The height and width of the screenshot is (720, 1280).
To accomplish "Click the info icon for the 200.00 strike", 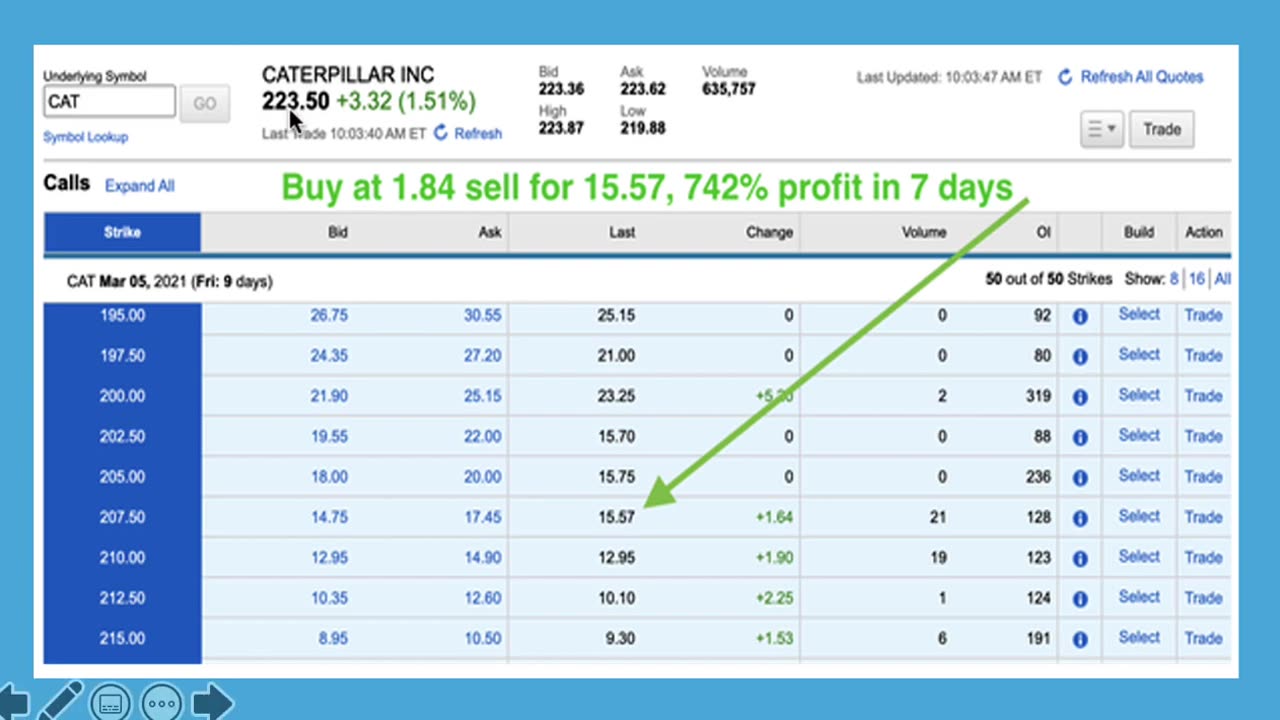I will (1080, 397).
